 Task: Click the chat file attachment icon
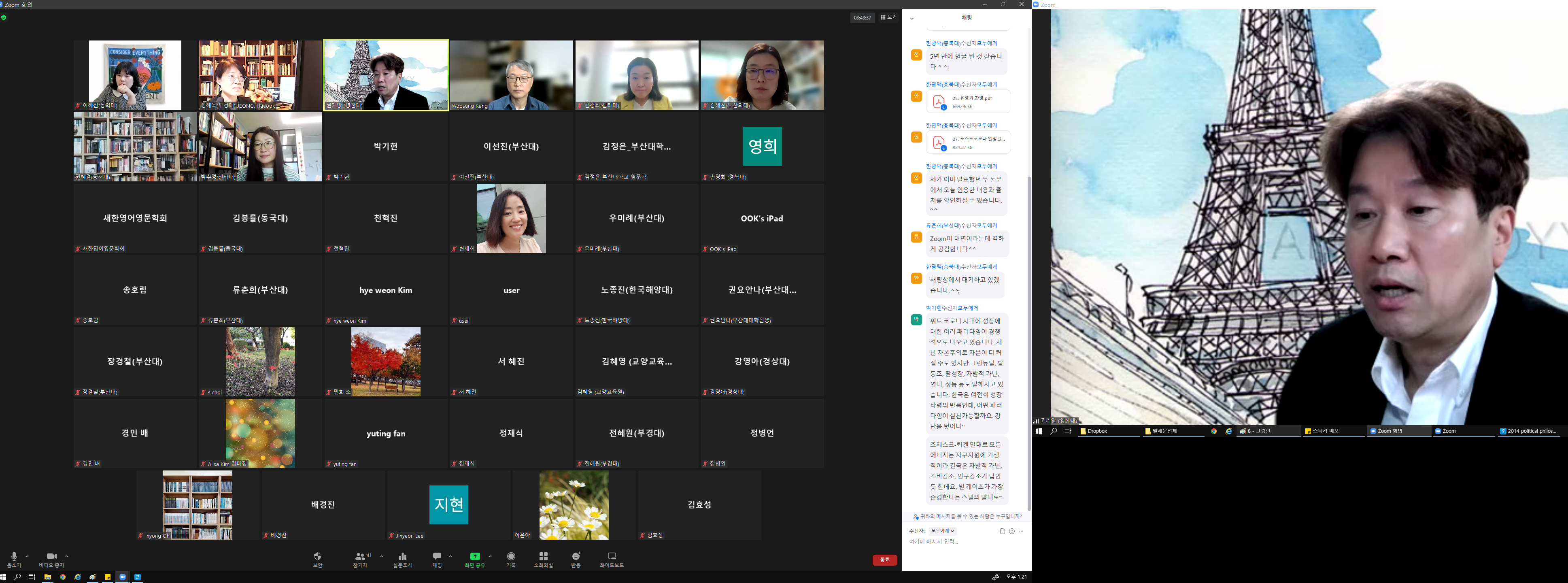(x=1002, y=531)
